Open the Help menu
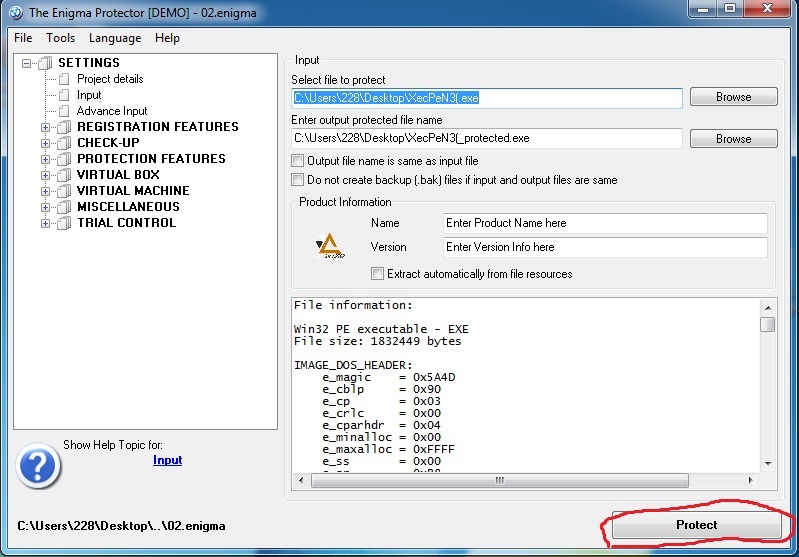This screenshot has height=557, width=799. [168, 38]
